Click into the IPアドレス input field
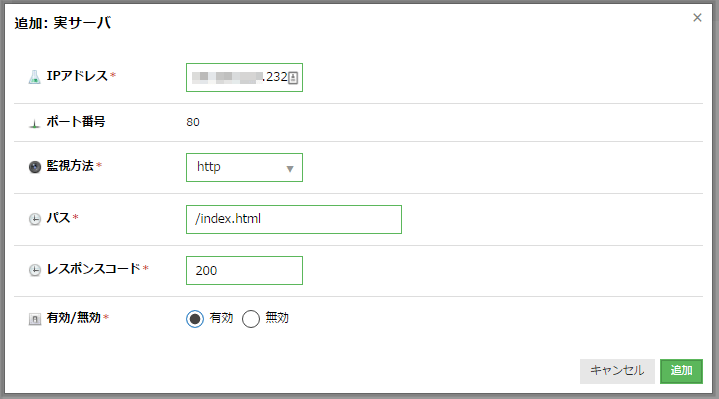Screen dimensions: 719x399 tap(244, 78)
